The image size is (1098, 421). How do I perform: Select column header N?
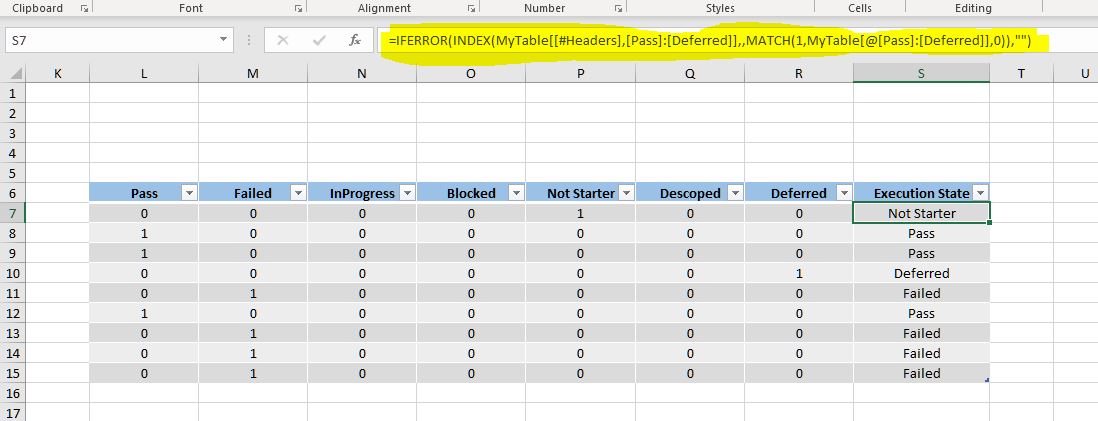point(362,74)
